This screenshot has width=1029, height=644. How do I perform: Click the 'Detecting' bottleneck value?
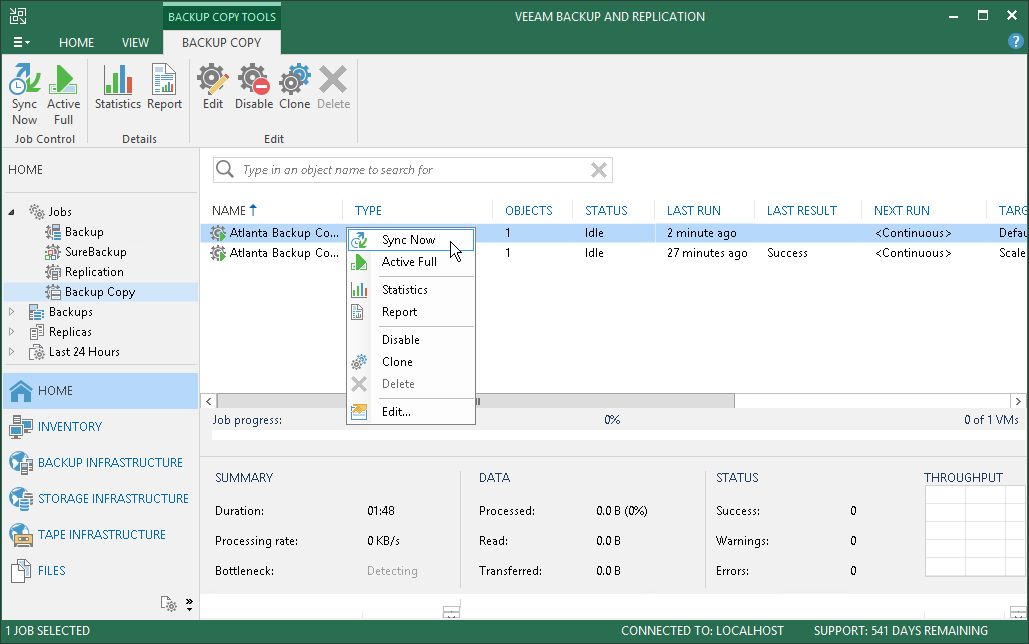pos(392,571)
